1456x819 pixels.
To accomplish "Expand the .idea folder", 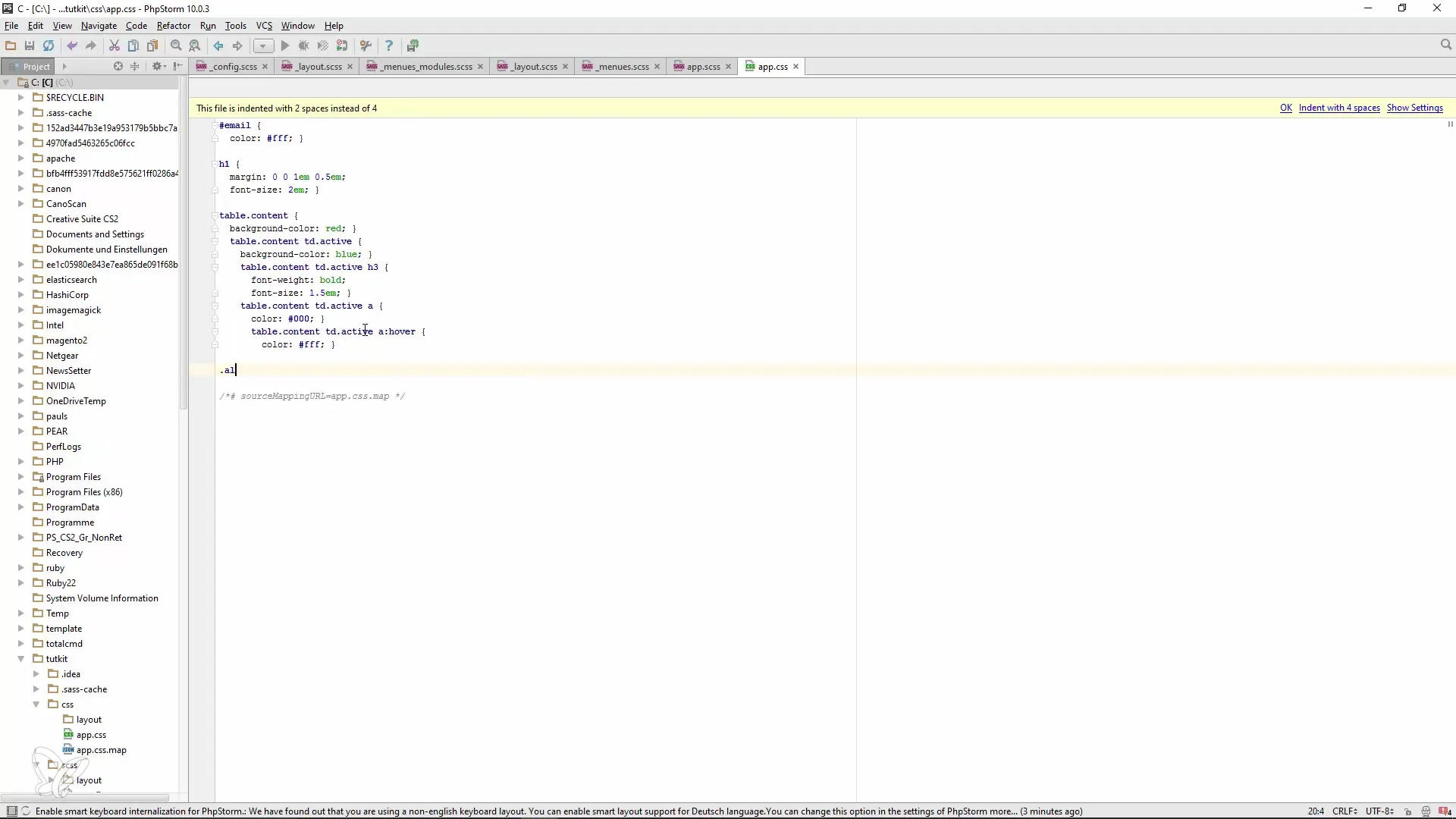I will click(x=36, y=674).
